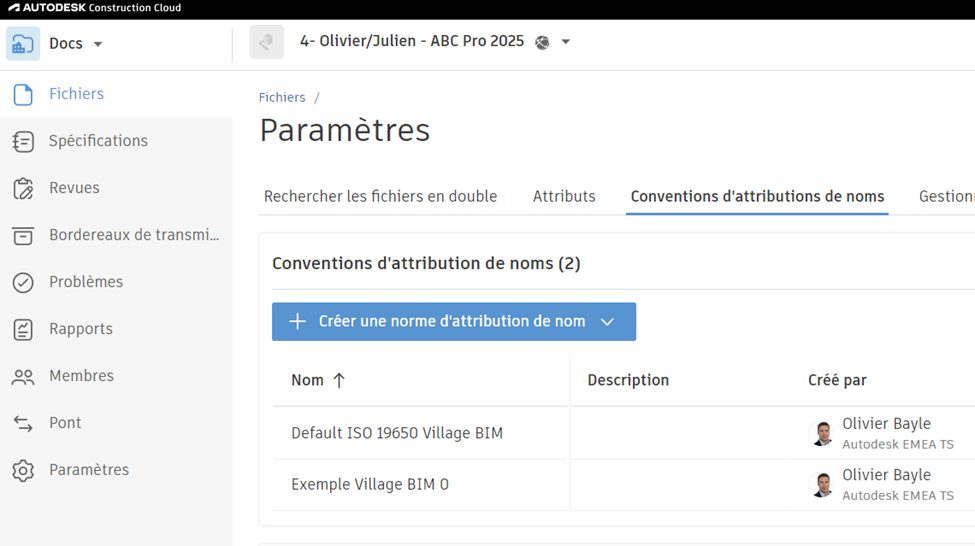Viewport: 975px width, 546px height.
Task: Click the Autodesk Construction Cloud logo
Action: 95,8
